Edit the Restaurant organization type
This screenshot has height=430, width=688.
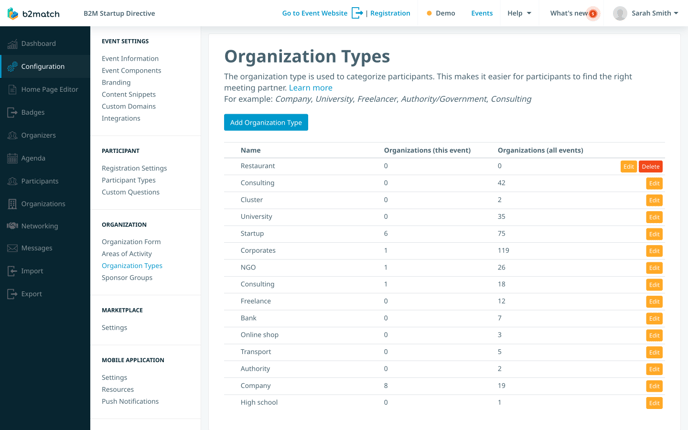(x=628, y=167)
